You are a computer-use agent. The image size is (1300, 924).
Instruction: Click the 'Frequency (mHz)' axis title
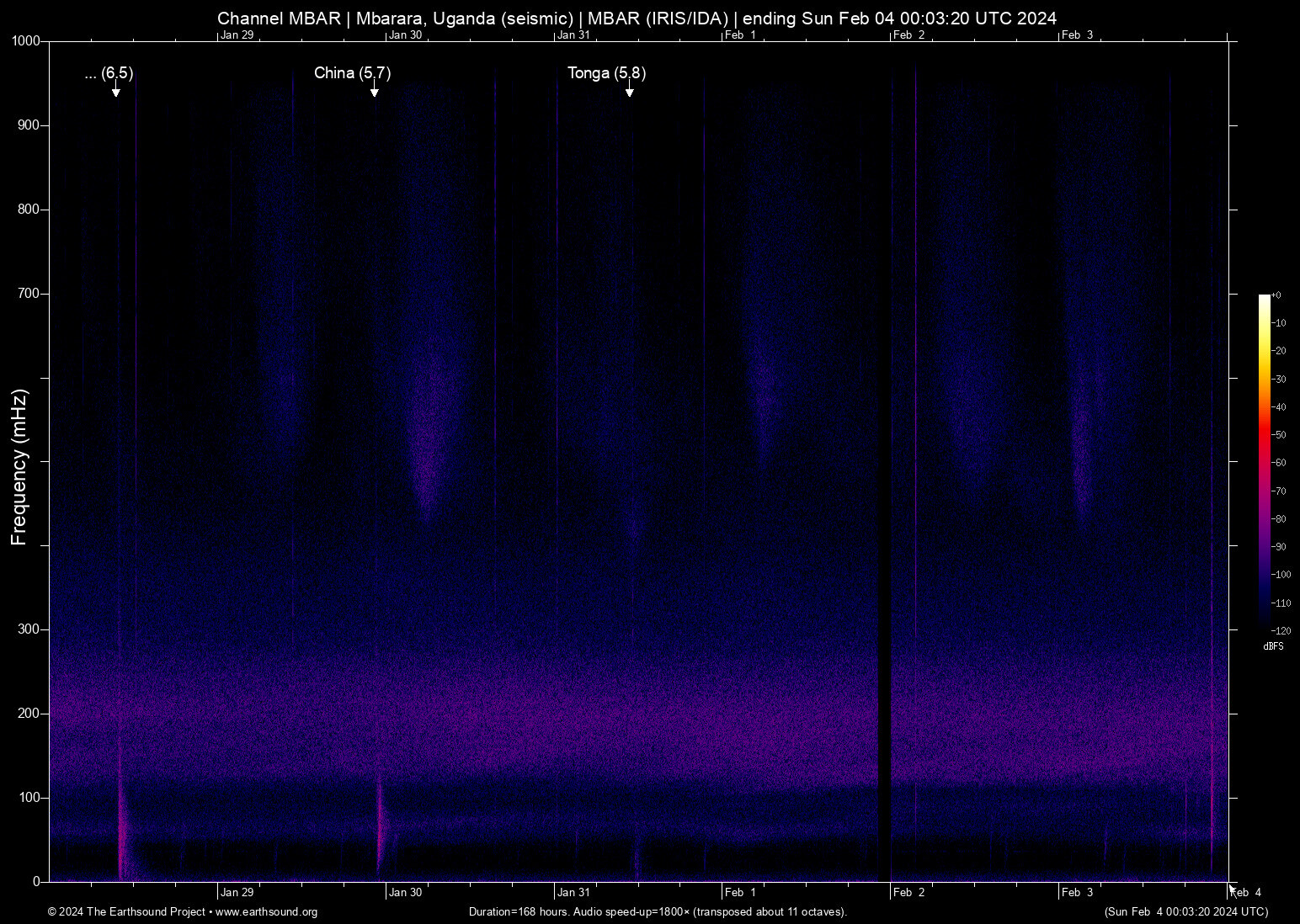coord(19,467)
